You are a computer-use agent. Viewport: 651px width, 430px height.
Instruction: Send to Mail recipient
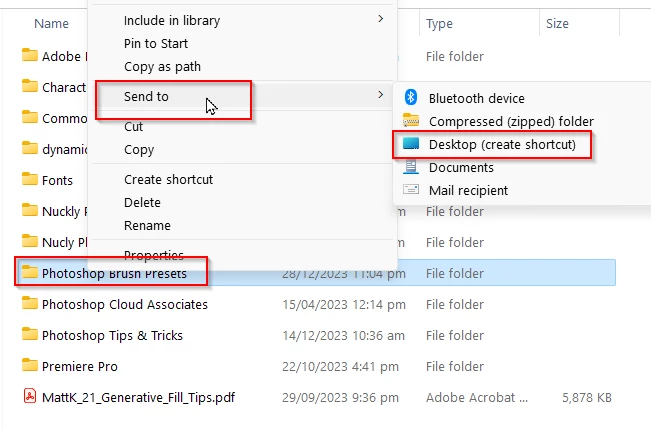468,191
